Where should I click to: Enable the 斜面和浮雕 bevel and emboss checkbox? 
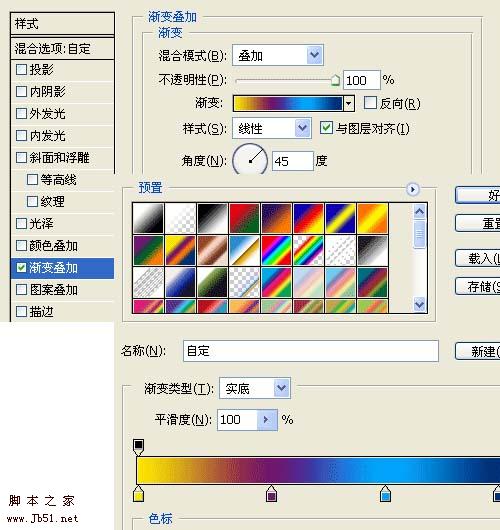(x=22, y=158)
